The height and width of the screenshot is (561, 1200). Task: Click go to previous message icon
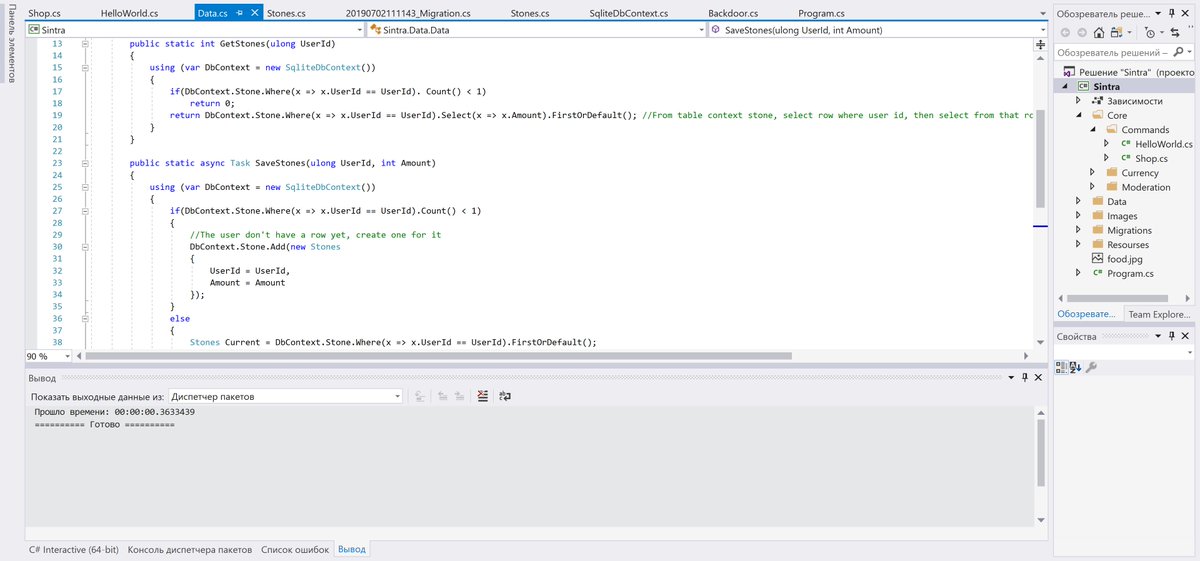coord(442,396)
